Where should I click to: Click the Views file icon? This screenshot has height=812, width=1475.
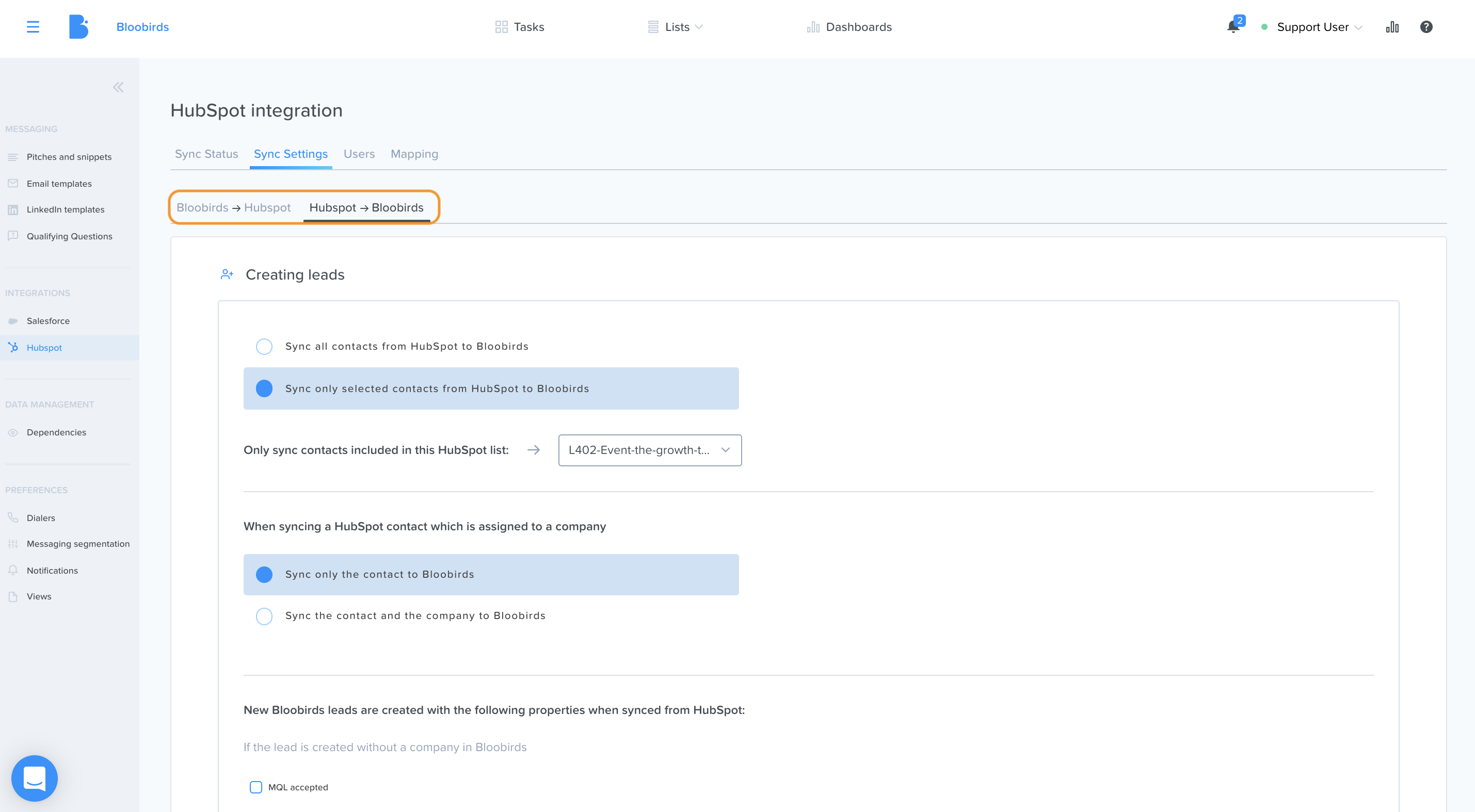(12, 596)
